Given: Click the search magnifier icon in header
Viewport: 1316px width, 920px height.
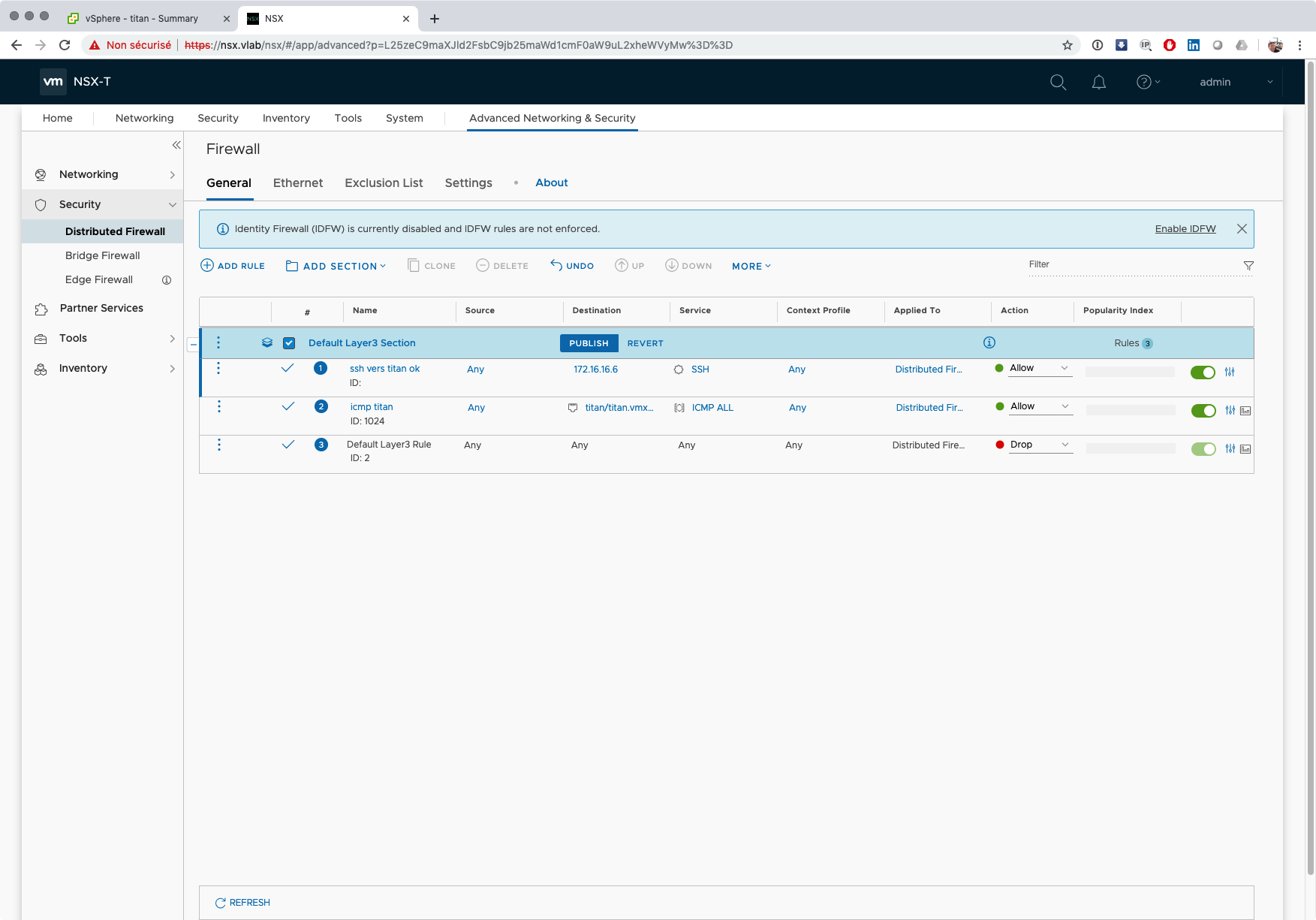Looking at the screenshot, I should (x=1058, y=83).
